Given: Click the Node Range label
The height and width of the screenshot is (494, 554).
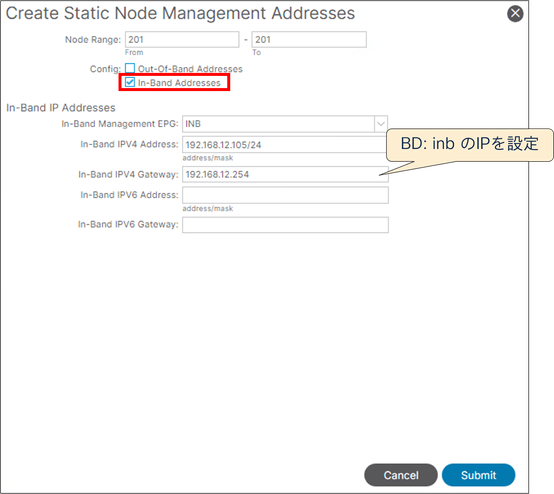Looking at the screenshot, I should click(93, 40).
